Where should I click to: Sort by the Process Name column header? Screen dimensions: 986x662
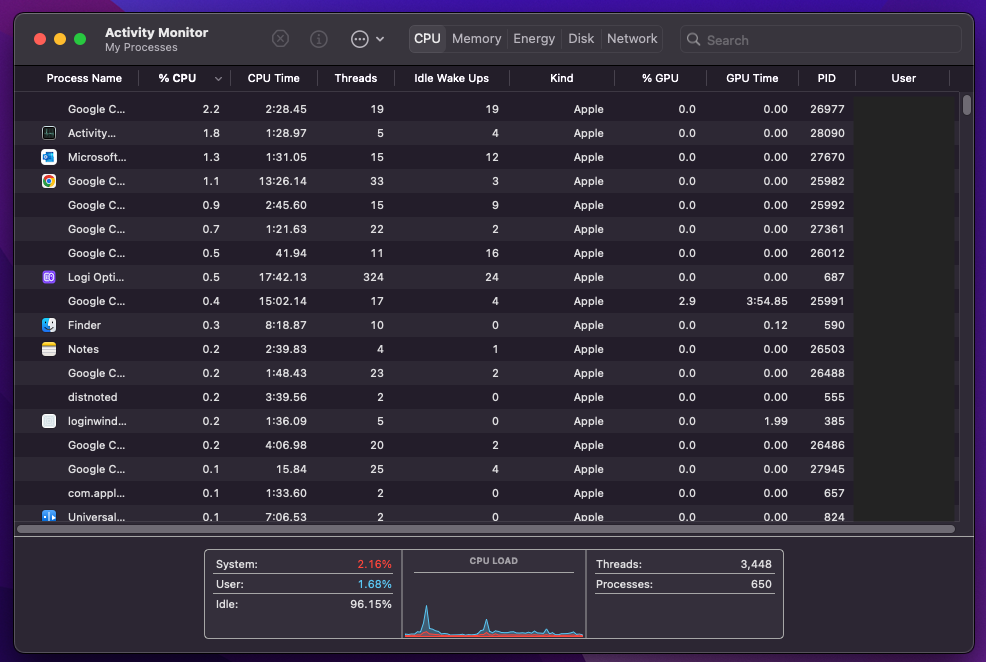(84, 79)
